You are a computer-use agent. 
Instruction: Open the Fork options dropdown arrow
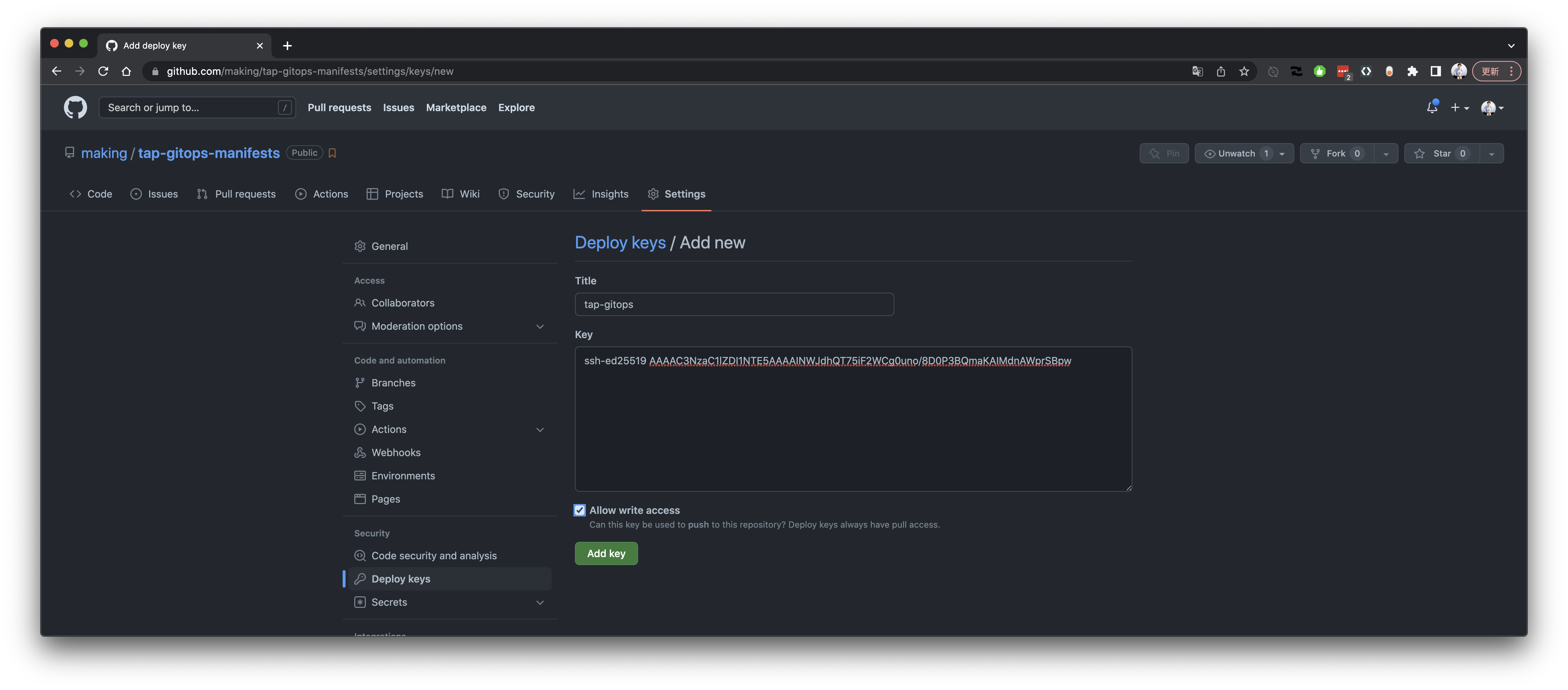click(x=1385, y=154)
